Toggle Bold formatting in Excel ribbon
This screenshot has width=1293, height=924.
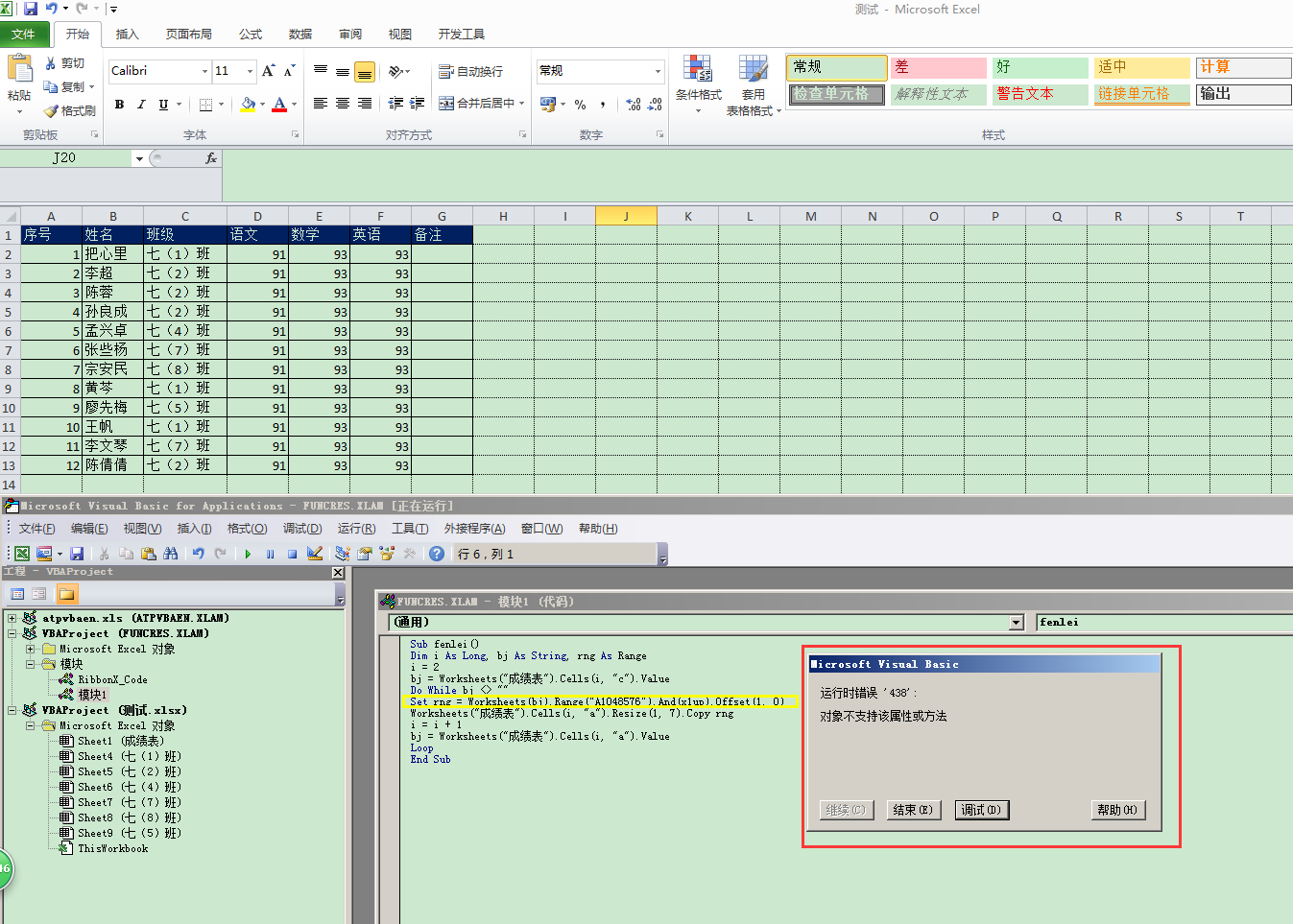coord(119,104)
